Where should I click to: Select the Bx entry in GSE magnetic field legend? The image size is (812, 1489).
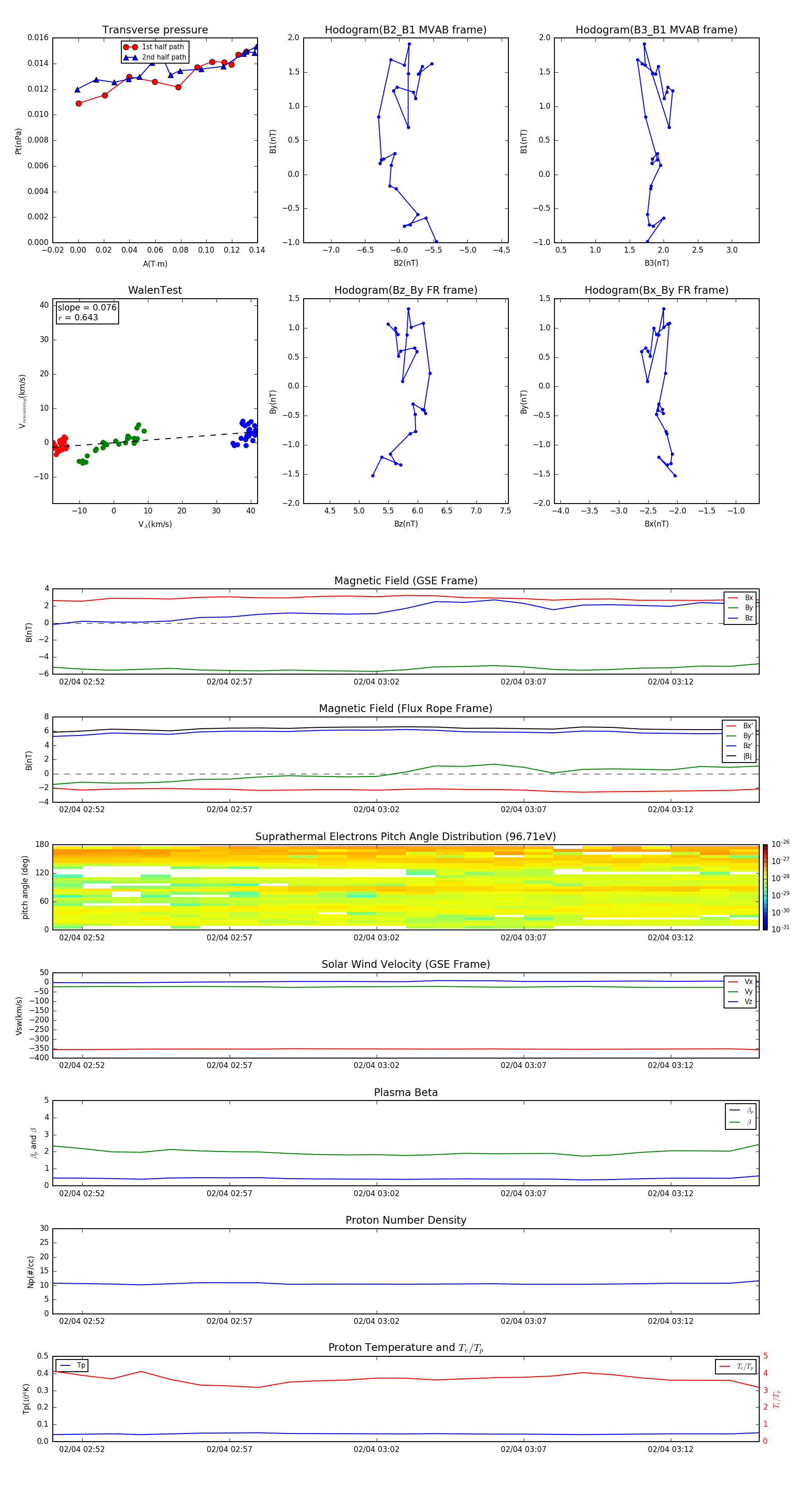740,598
